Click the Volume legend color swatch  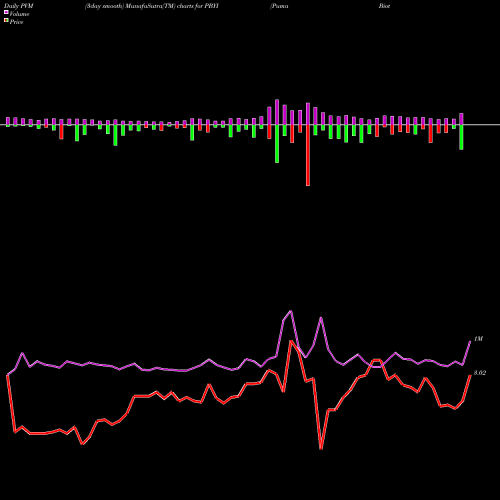[6, 13]
